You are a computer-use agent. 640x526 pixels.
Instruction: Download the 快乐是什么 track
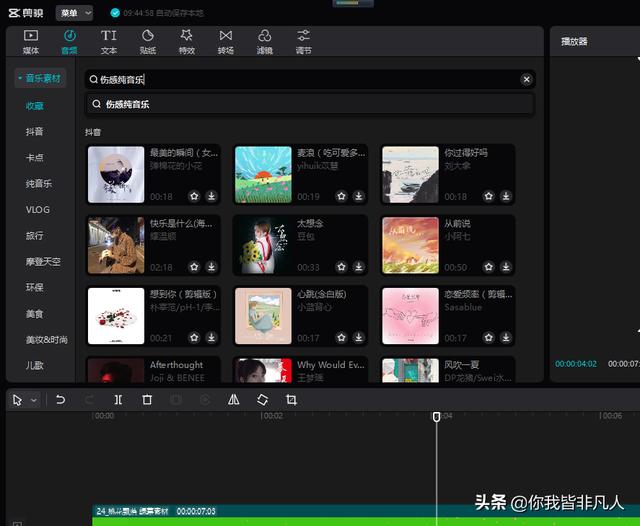click(x=211, y=267)
